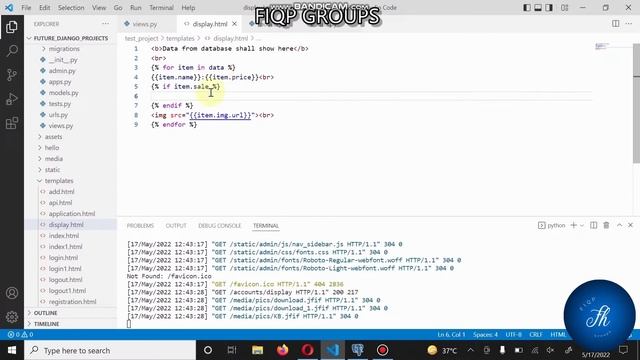This screenshot has height=360, width=640.
Task: Click the templates breadcrumb segment
Action: 180,38
